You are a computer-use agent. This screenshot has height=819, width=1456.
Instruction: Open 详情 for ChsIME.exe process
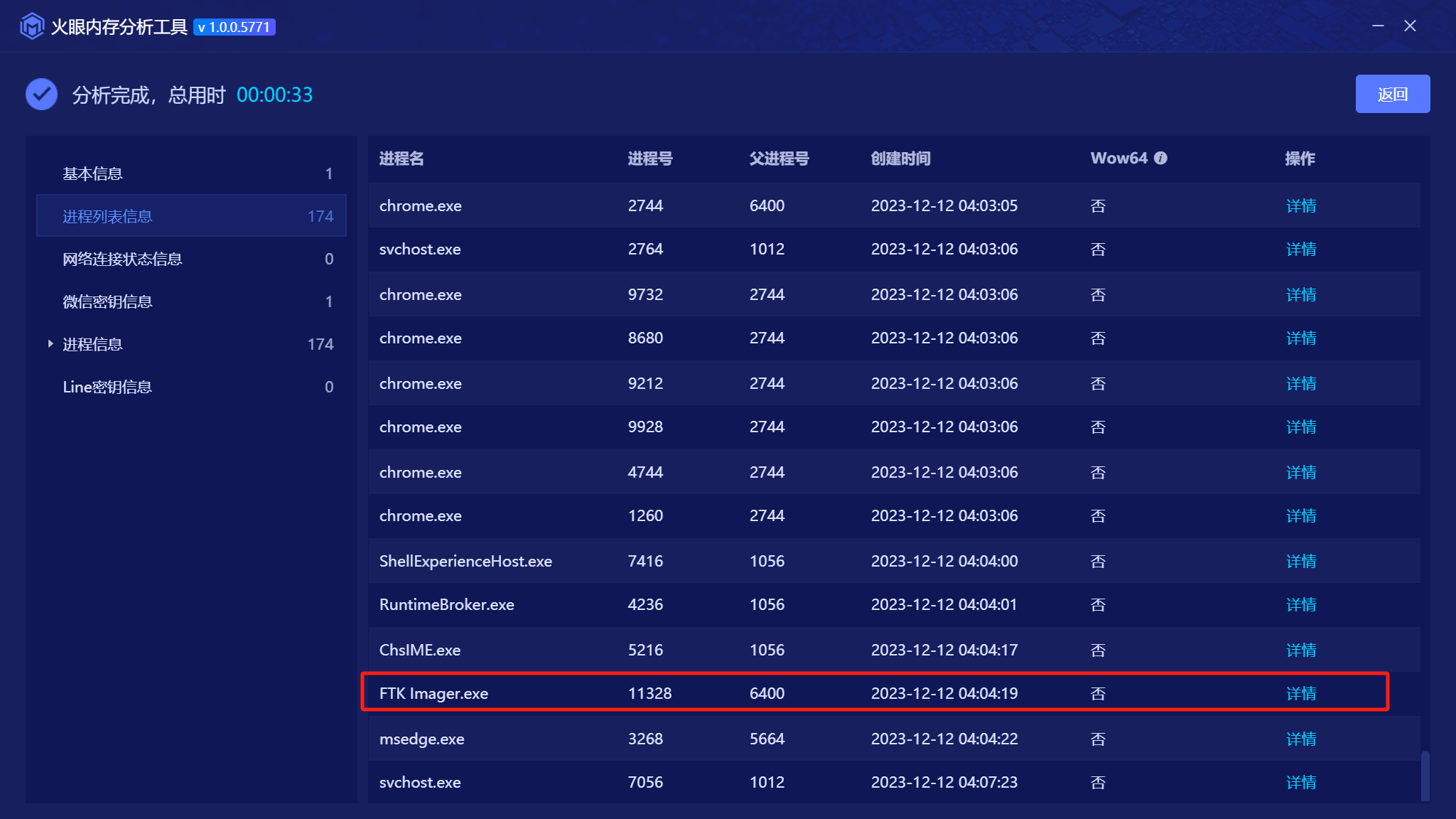pos(1300,650)
